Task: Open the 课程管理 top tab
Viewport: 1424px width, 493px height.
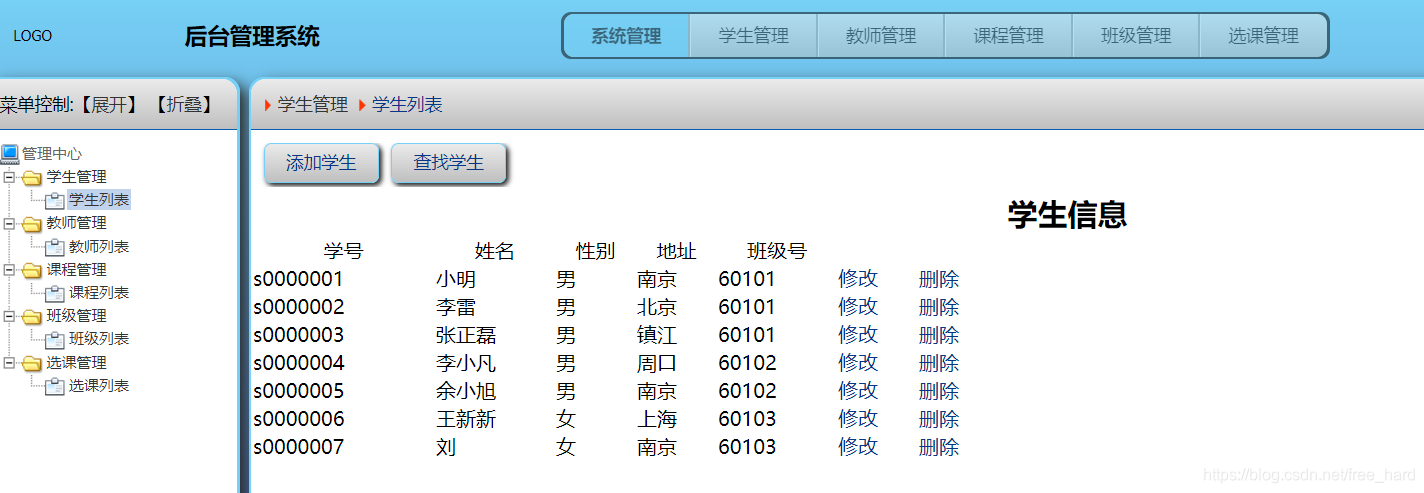Action: click(x=1008, y=36)
